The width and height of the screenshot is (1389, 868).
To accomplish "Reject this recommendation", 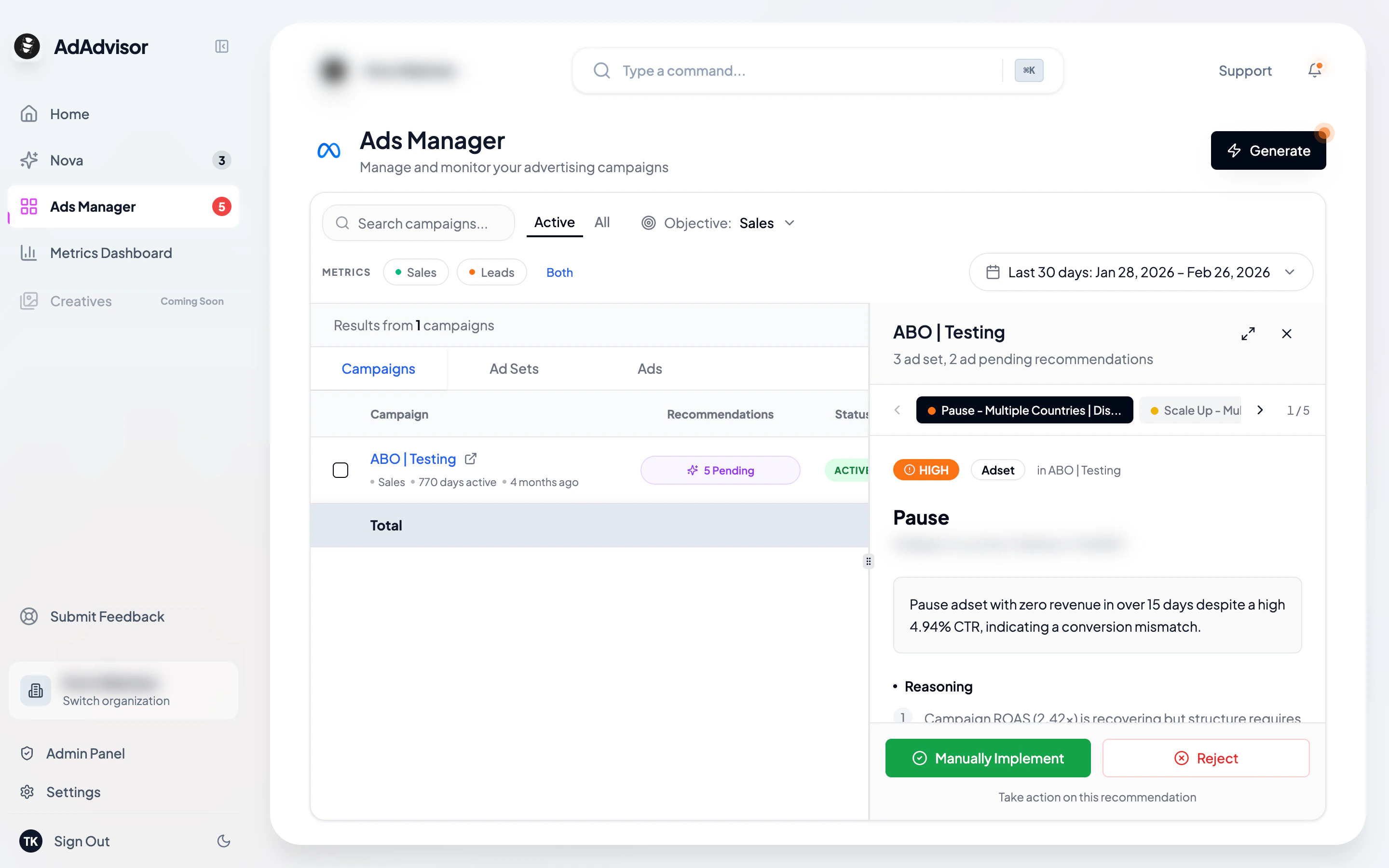I will tap(1206, 758).
